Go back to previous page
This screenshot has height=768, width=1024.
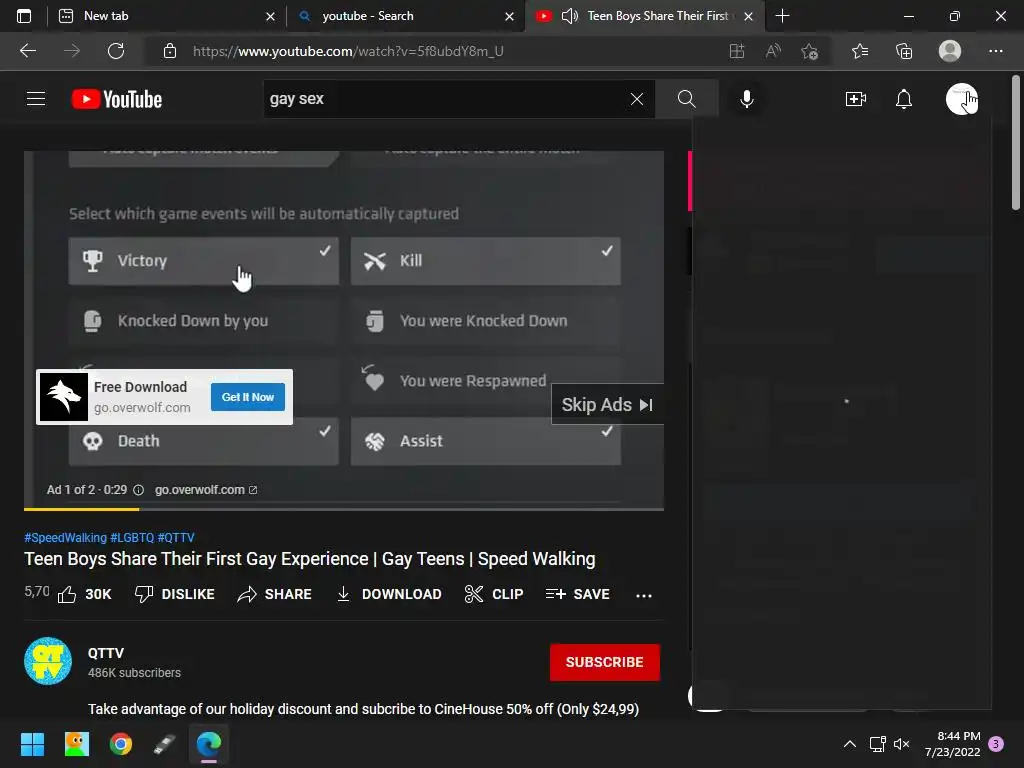tap(28, 51)
